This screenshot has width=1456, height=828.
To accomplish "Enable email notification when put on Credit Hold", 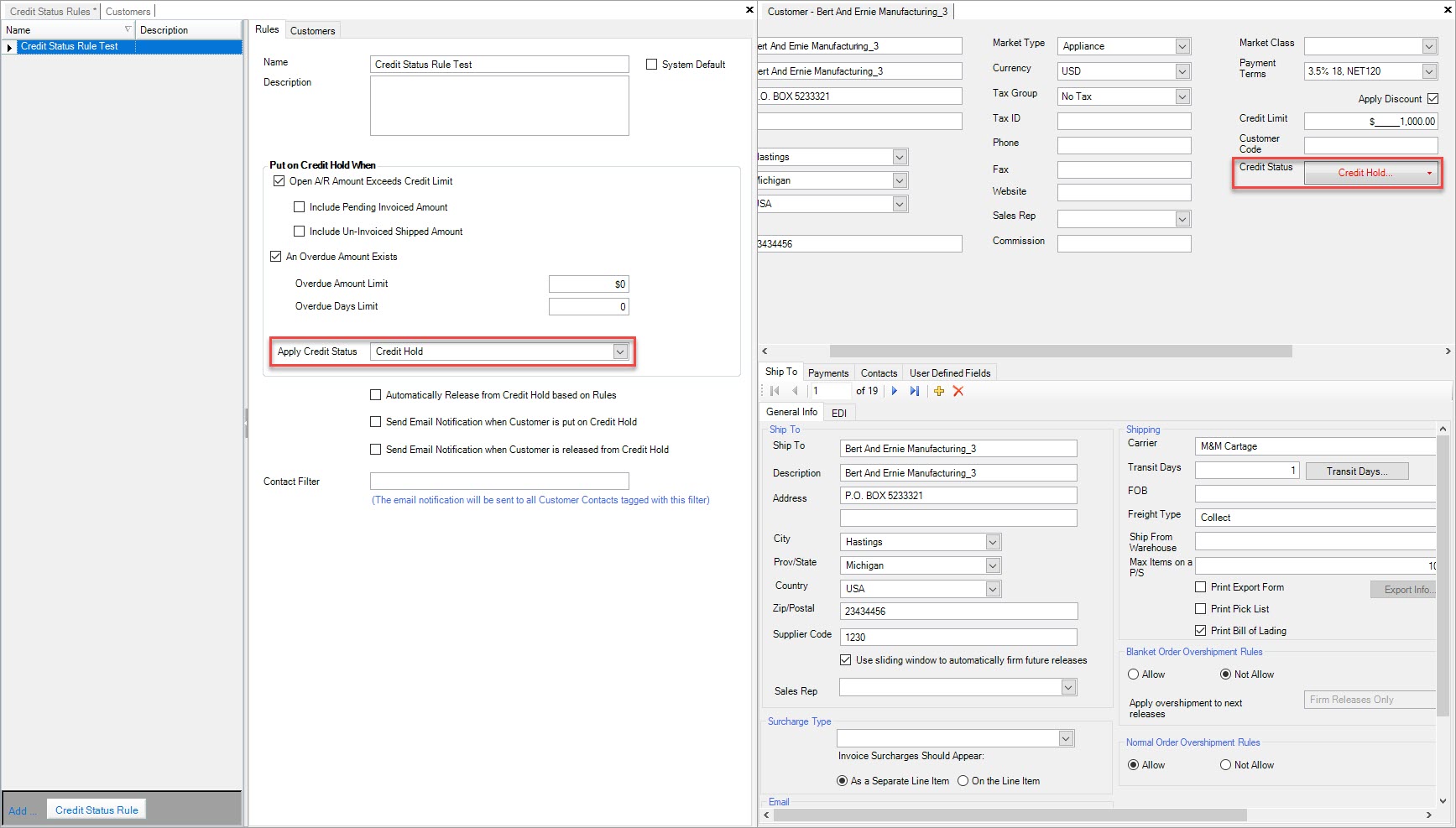I will click(375, 421).
